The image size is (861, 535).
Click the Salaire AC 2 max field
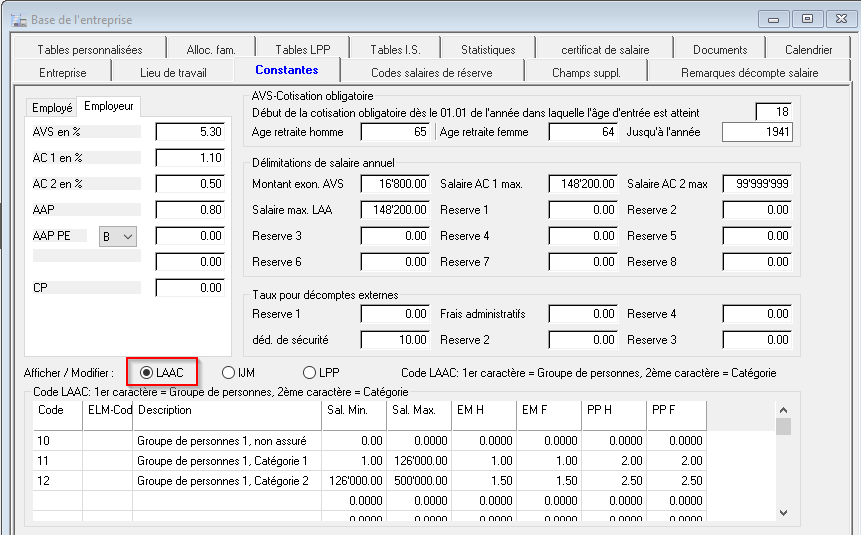tap(757, 184)
